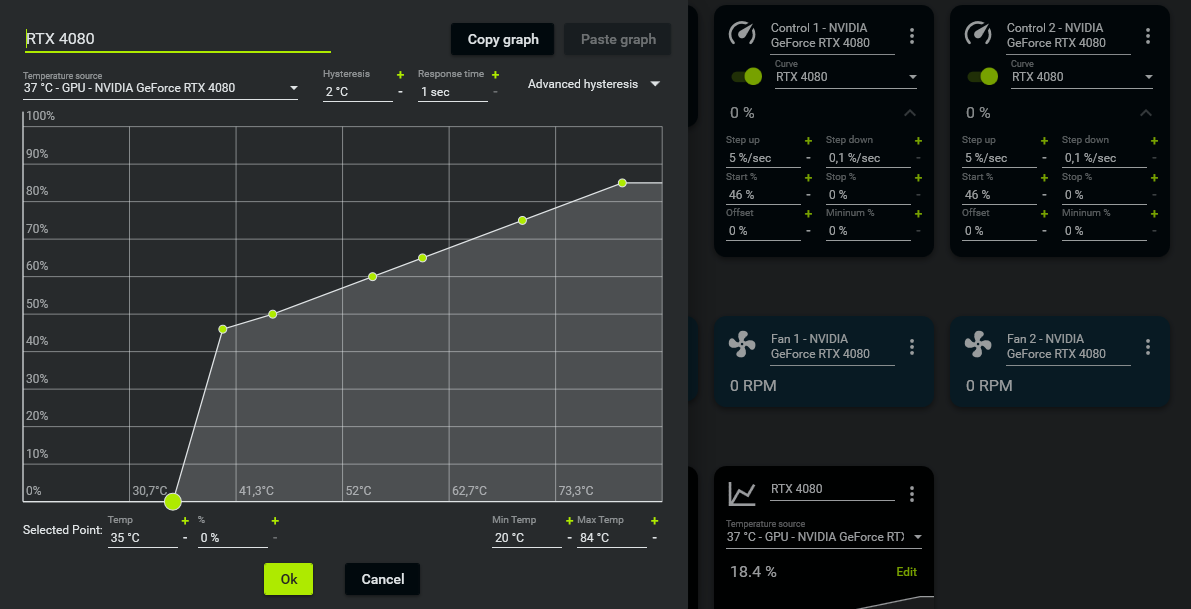Open RTX 4080 curve card's three-dot menu

pyautogui.click(x=911, y=494)
